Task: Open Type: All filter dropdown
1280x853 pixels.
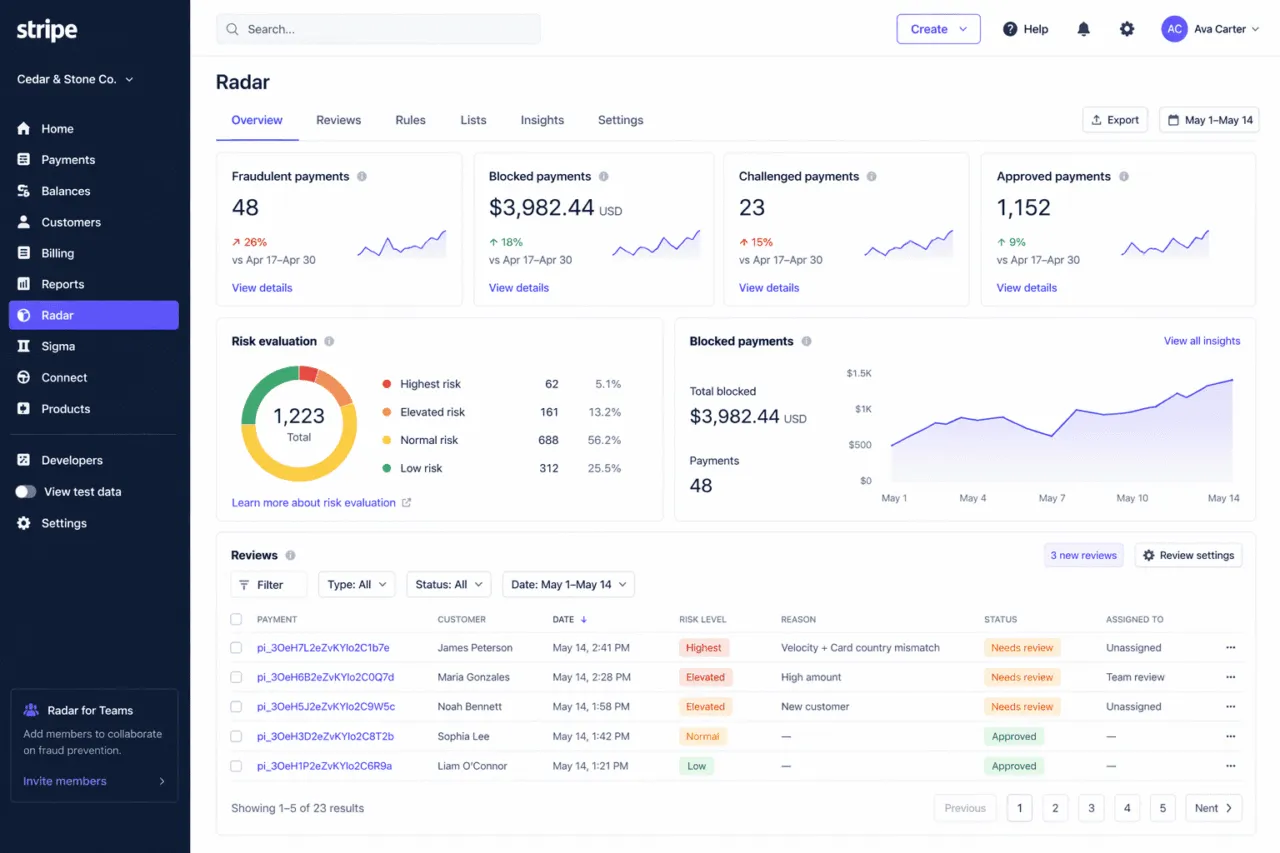Action: point(357,584)
